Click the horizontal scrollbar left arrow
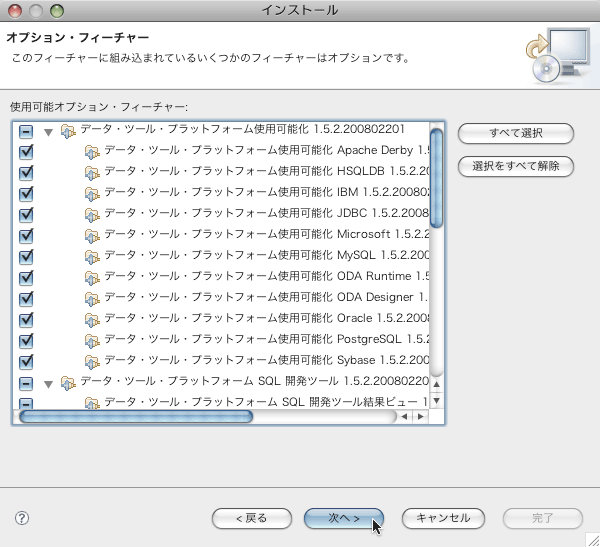Viewport: 600px width, 547px height. click(404, 416)
